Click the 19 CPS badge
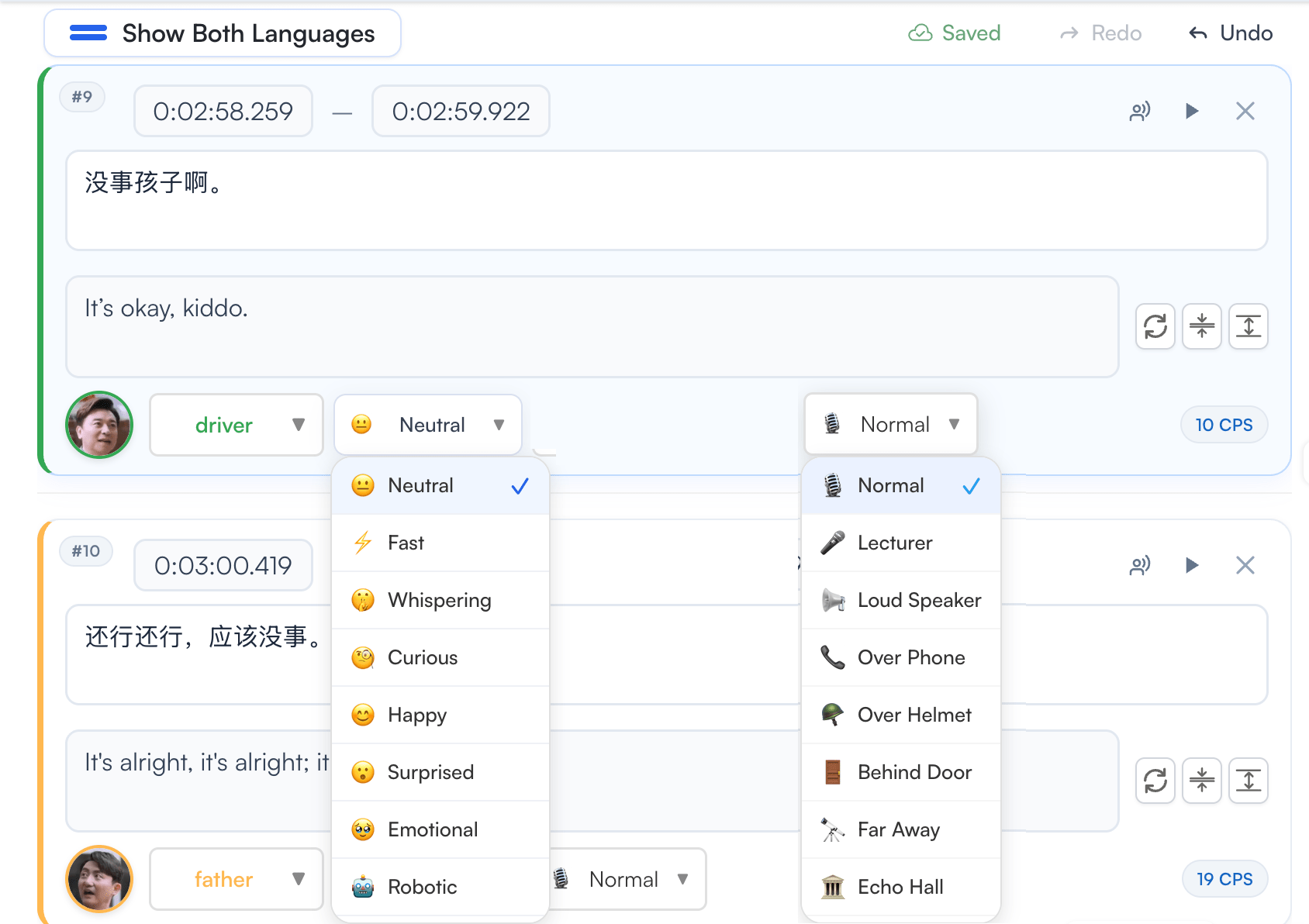The width and height of the screenshot is (1309, 924). pos(1224,879)
